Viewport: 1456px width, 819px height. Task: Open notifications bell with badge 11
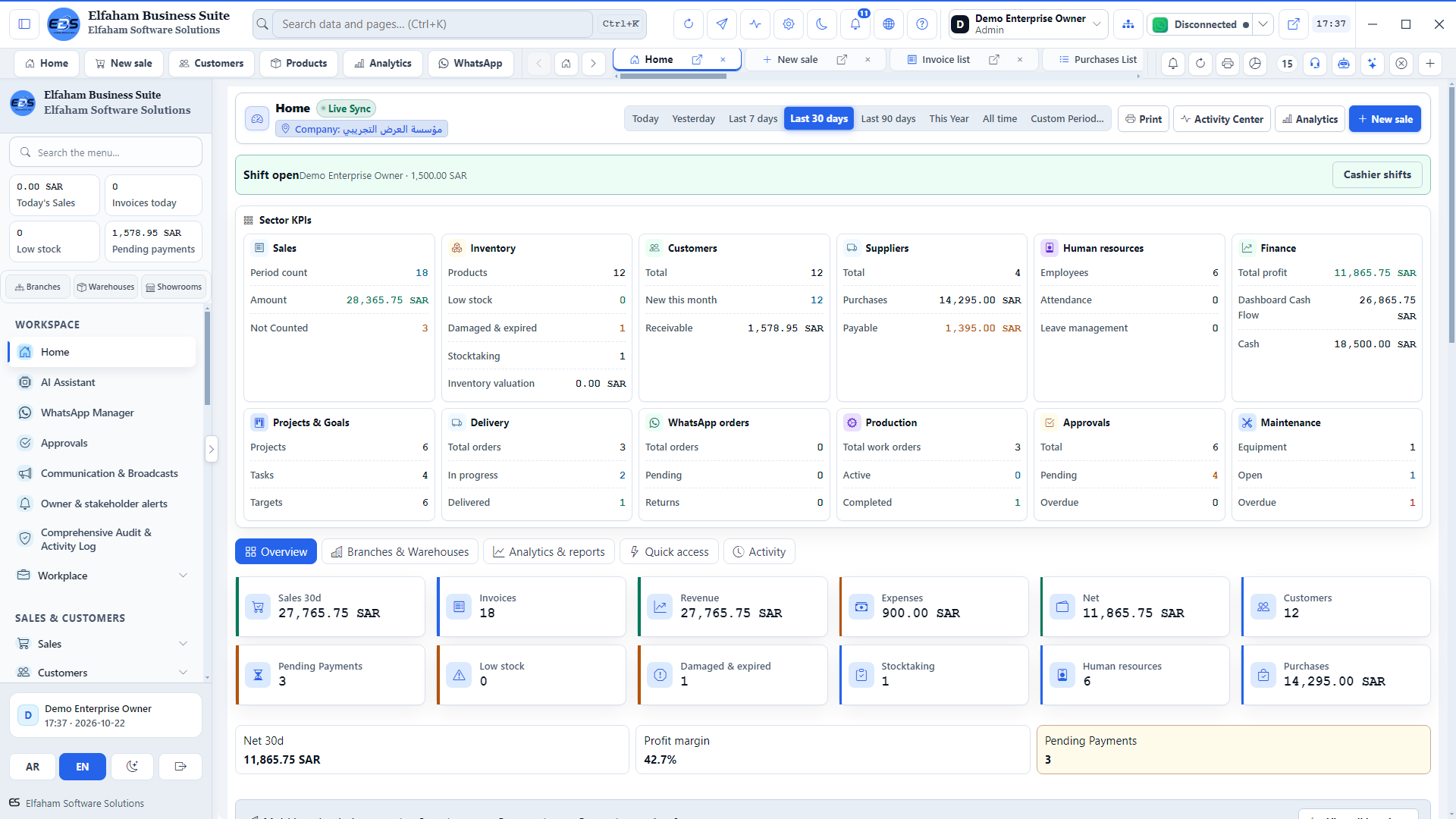coord(855,24)
